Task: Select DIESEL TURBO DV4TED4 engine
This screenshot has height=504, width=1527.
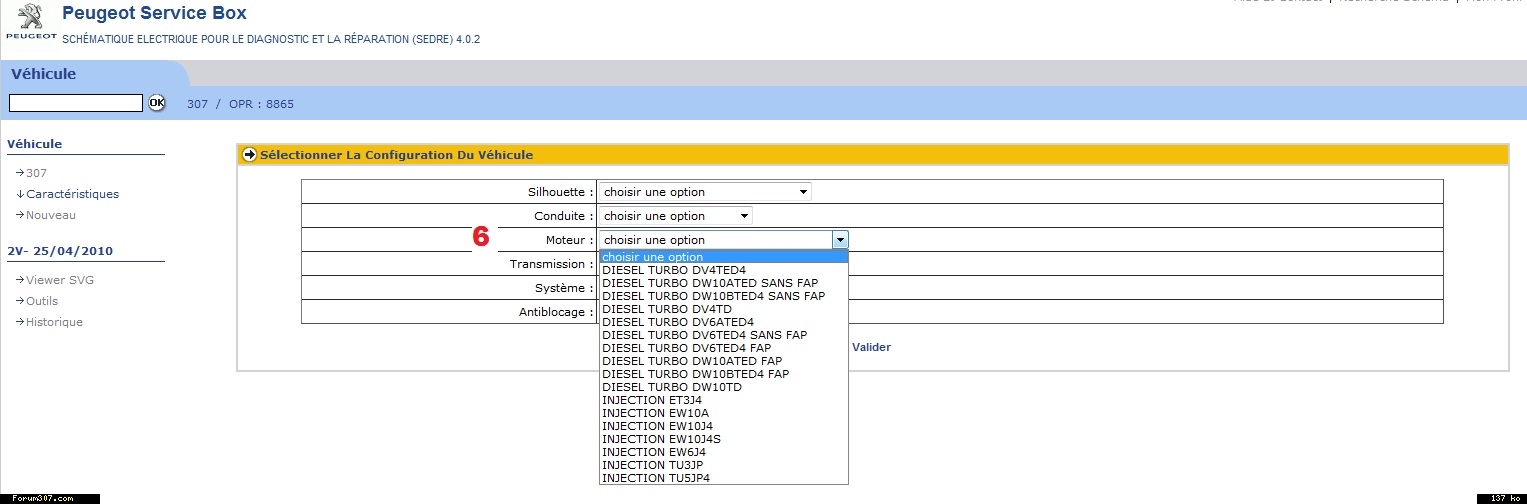Action: [723, 270]
